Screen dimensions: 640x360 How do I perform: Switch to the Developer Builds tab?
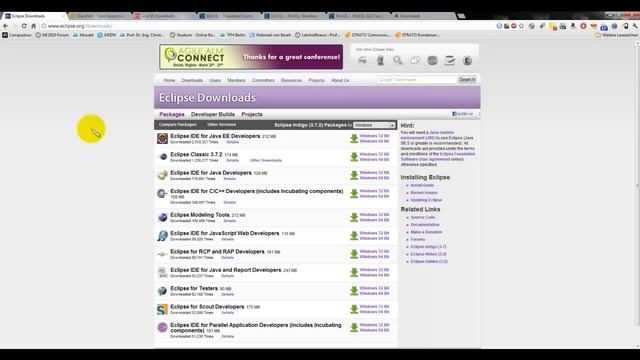pyautogui.click(x=213, y=114)
